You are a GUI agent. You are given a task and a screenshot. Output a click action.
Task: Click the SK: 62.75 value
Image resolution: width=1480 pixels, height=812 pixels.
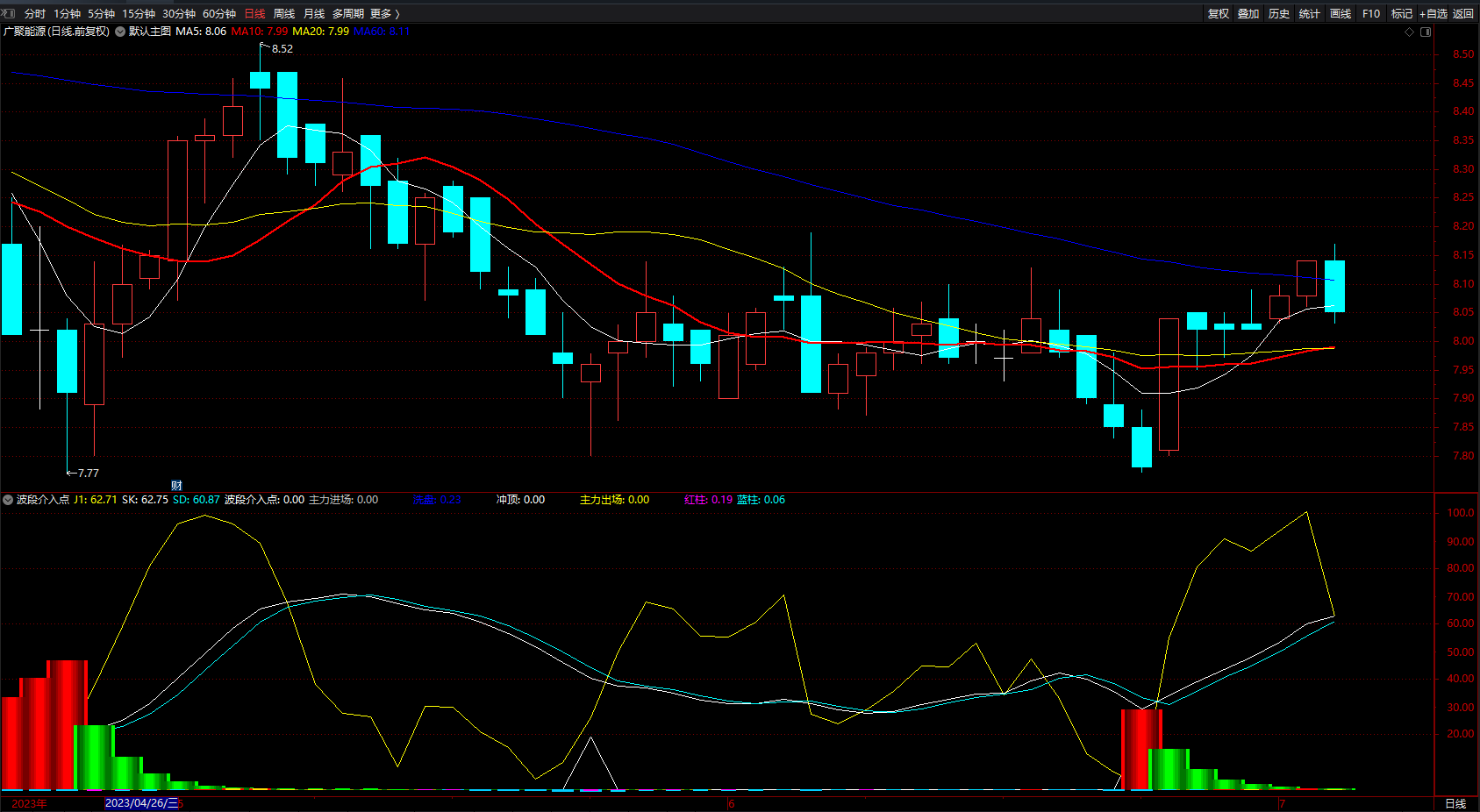[145, 500]
